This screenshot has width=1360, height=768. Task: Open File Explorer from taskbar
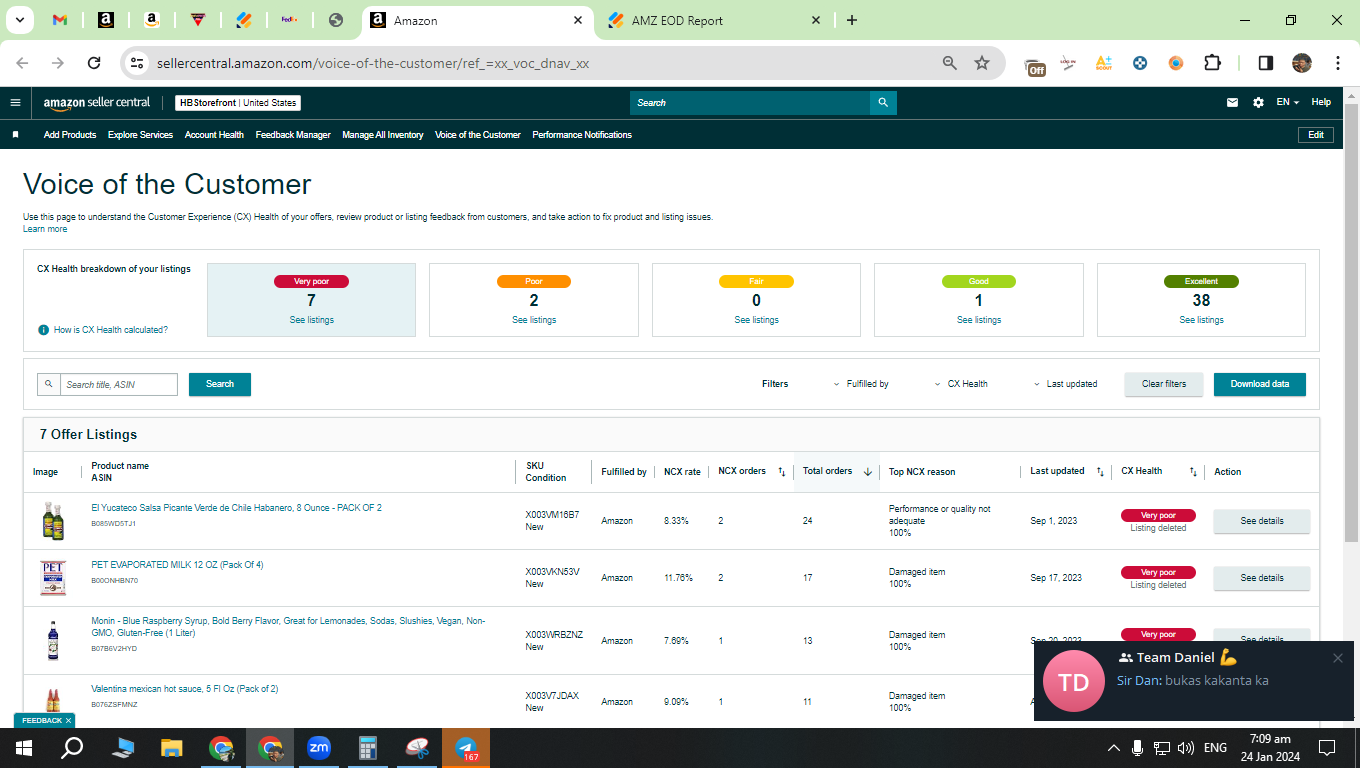(x=172, y=748)
